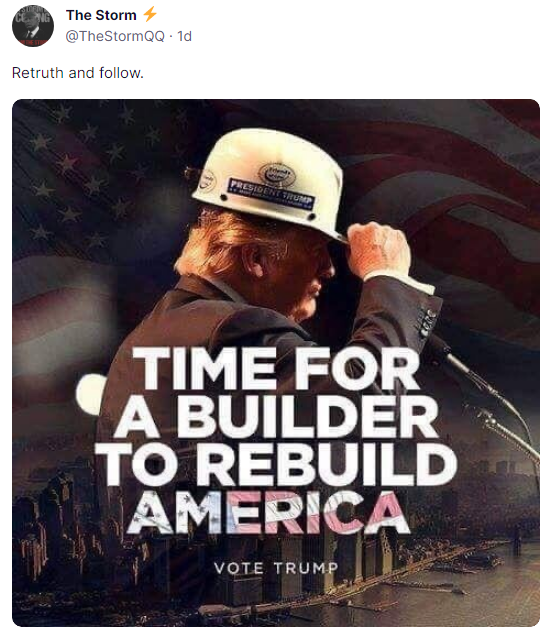Visit the @TheStormQQ handle link
The width and height of the screenshot is (546, 632).
point(115,36)
